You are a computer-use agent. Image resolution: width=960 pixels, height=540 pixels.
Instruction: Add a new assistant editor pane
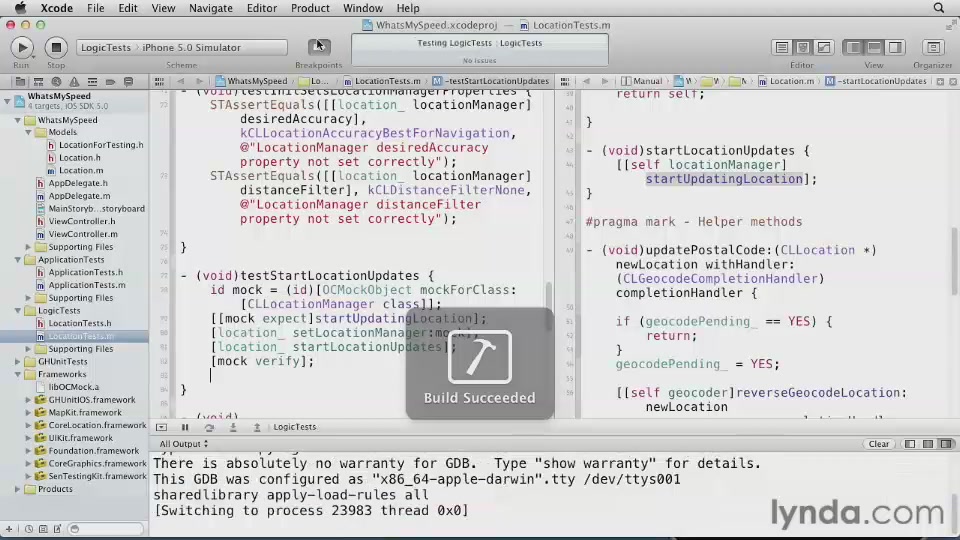[x=940, y=81]
